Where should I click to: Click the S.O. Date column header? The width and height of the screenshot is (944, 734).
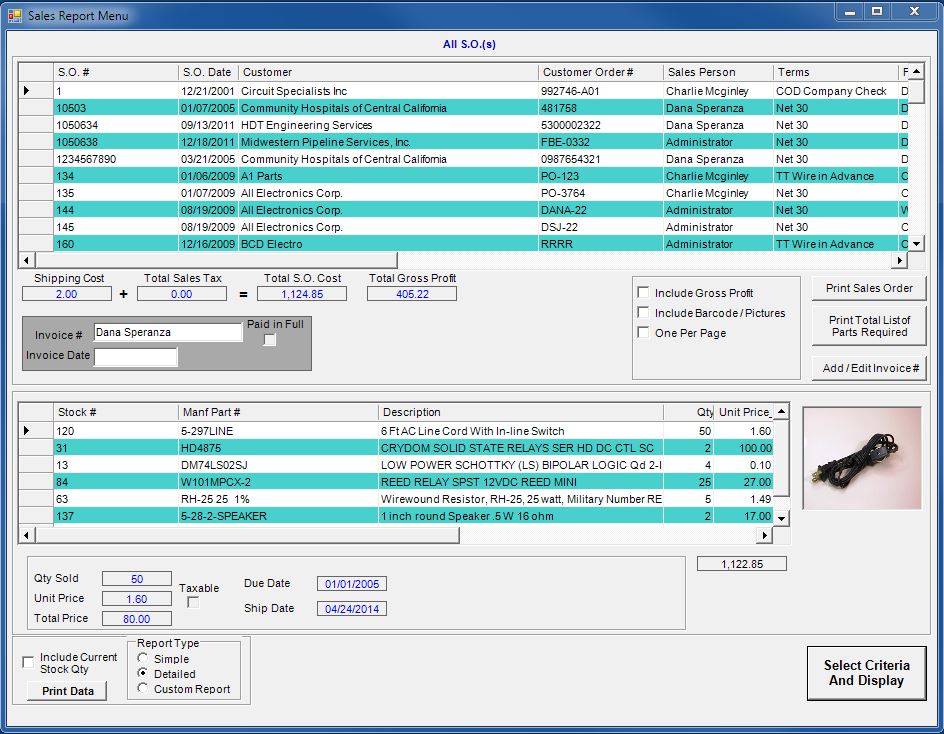click(x=208, y=72)
